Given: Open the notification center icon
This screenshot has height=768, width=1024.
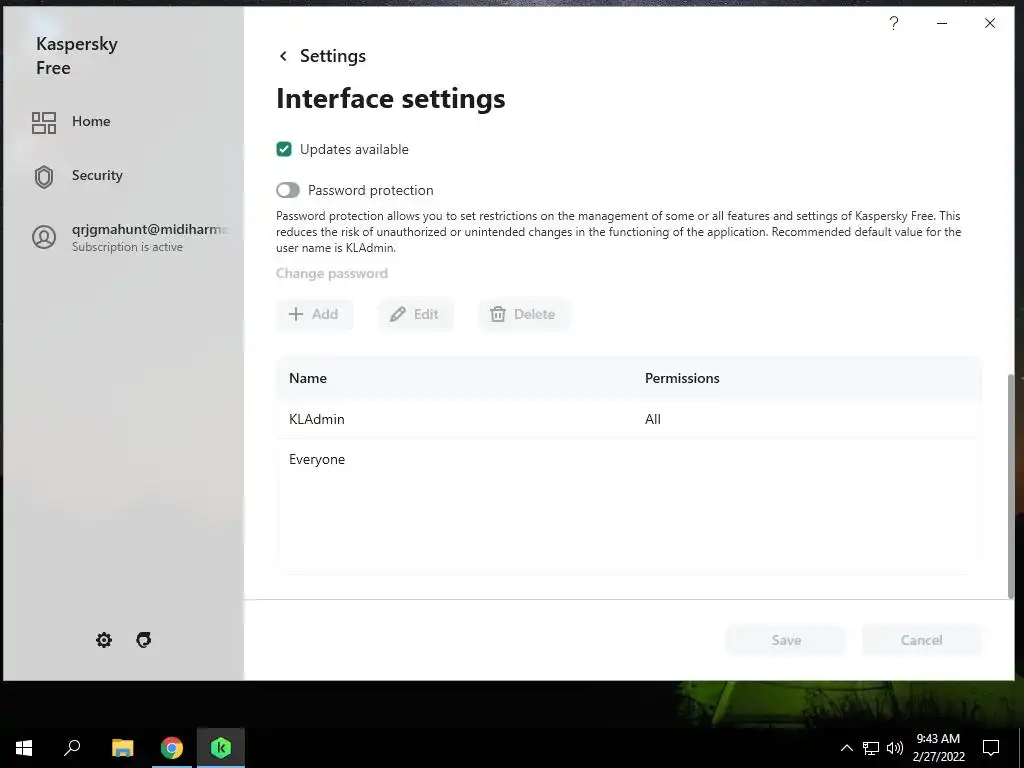Looking at the screenshot, I should click(991, 748).
